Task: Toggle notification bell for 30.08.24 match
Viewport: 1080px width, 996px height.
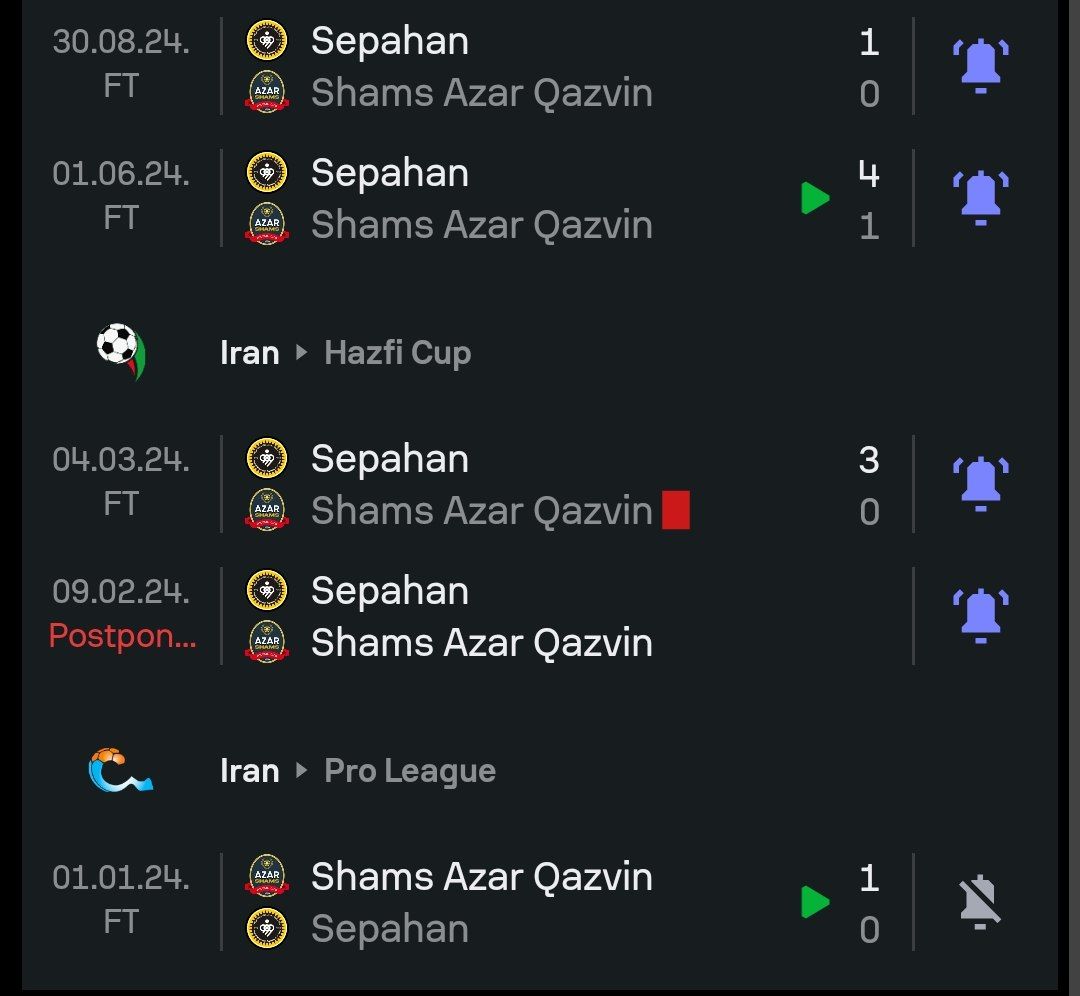Action: coord(980,65)
